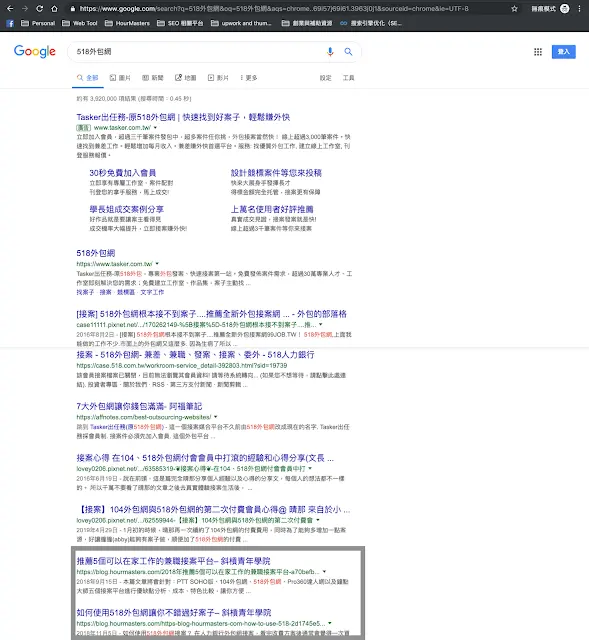Open the 推薦5個可以在家工作的兼職接案平台 result

pyautogui.click(x=173, y=561)
